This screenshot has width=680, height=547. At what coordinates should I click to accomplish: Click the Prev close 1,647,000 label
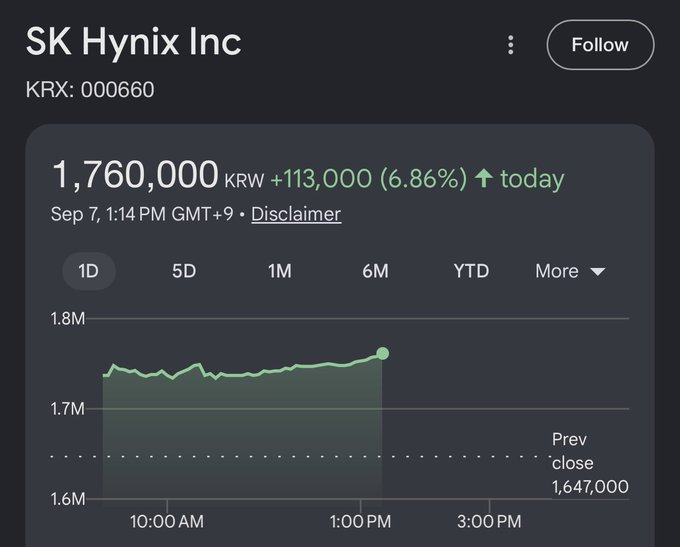point(590,463)
